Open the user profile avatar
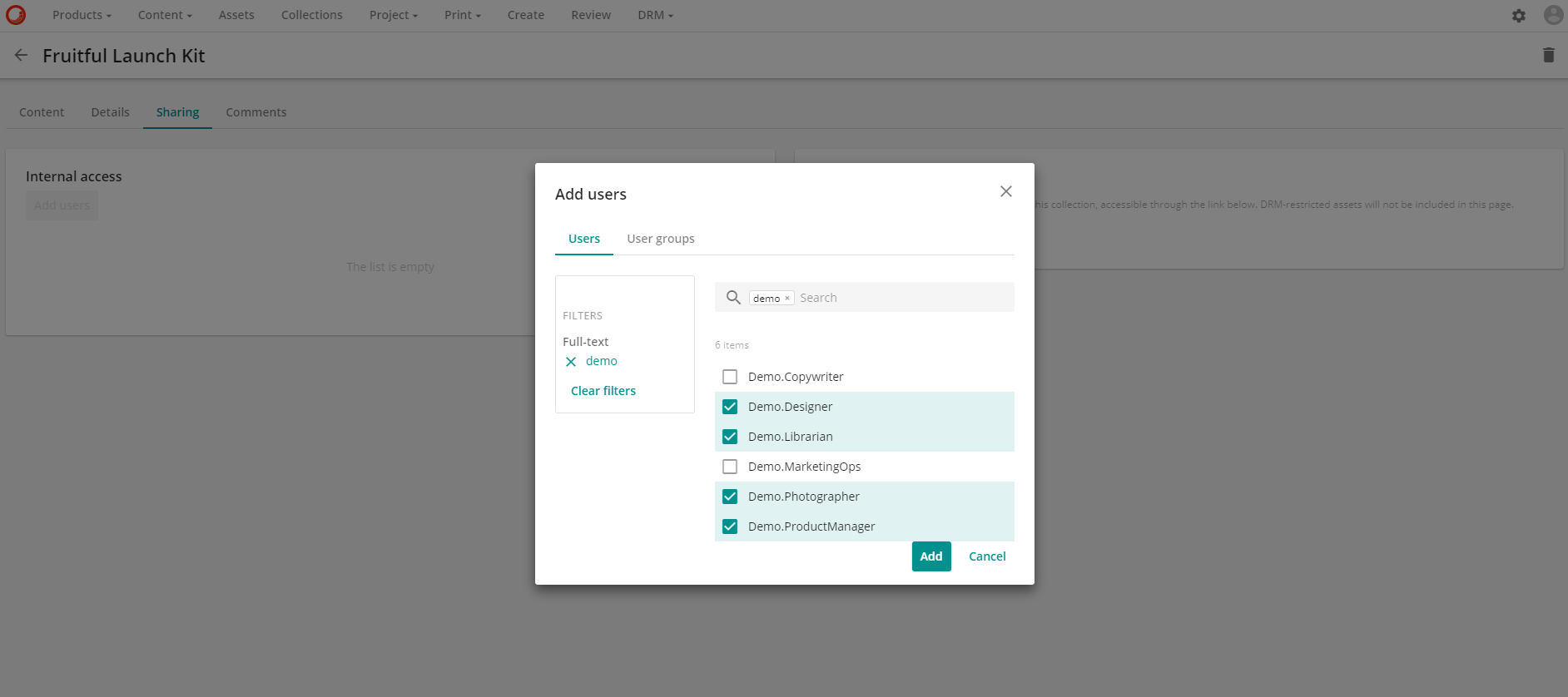1568x697 pixels. (x=1552, y=15)
